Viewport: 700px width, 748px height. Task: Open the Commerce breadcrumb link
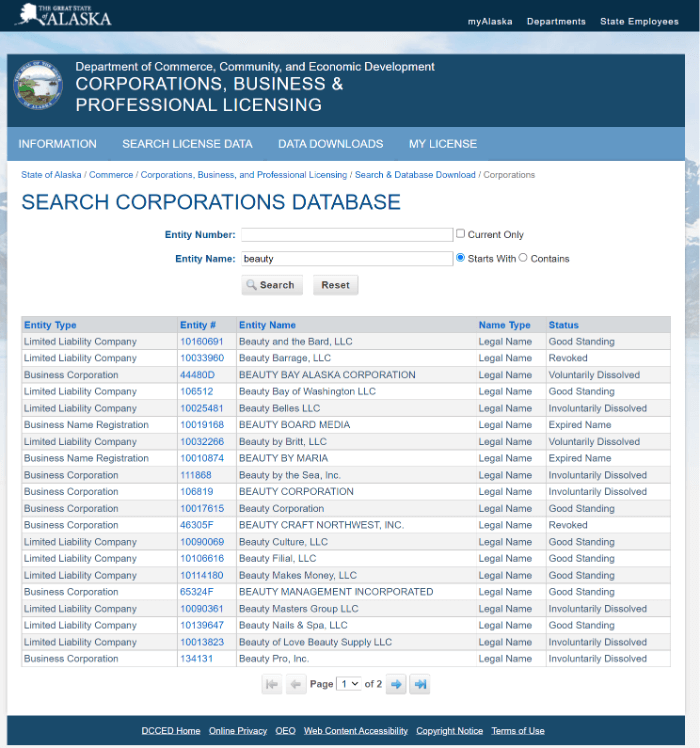111,175
